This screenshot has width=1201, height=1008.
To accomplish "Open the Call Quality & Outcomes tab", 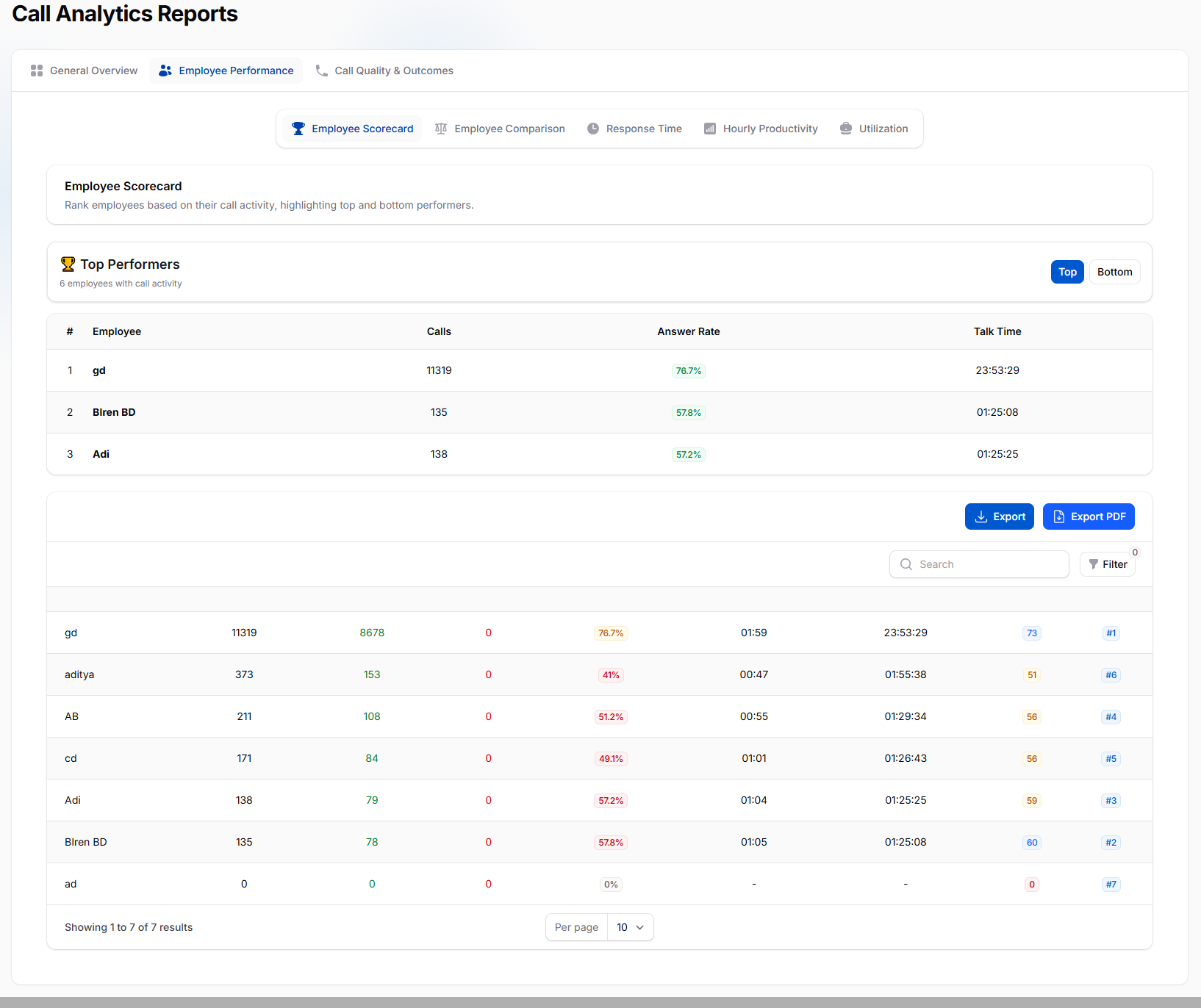I will (x=384, y=71).
